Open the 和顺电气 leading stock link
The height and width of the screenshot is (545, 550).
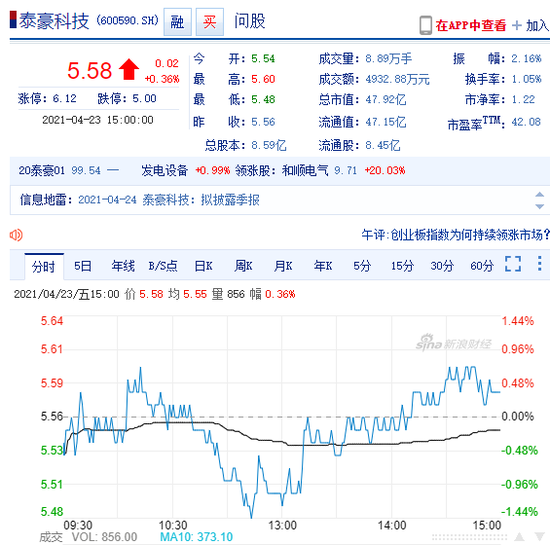[x=305, y=170]
